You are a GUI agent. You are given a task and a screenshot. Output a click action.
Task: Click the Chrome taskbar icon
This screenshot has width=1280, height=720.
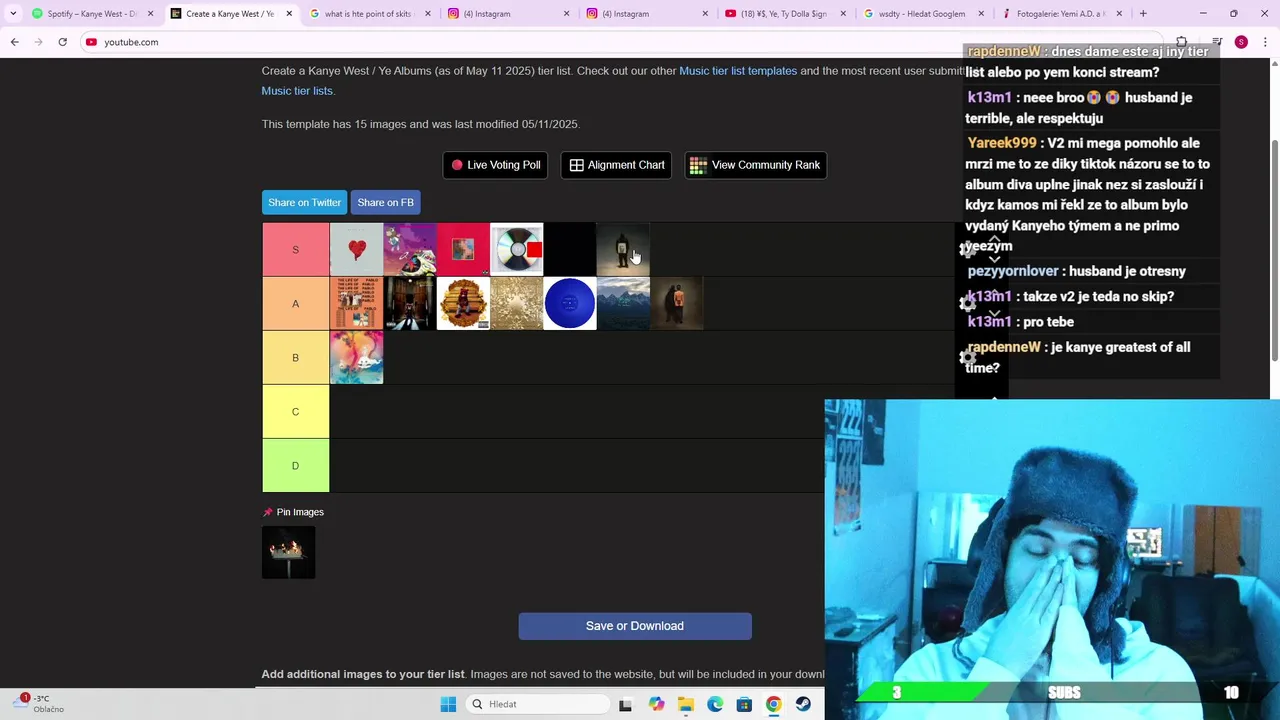click(x=774, y=704)
